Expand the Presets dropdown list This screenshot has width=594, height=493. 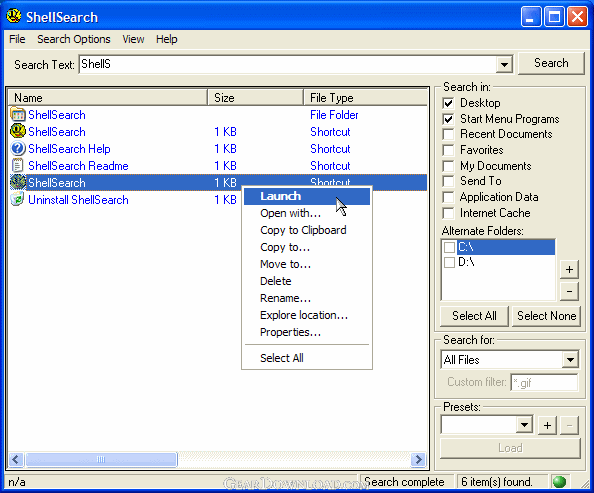[x=524, y=425]
